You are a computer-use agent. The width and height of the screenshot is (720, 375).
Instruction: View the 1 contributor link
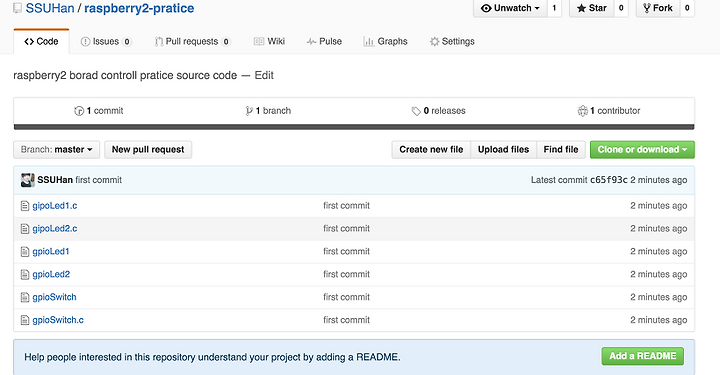pos(609,111)
